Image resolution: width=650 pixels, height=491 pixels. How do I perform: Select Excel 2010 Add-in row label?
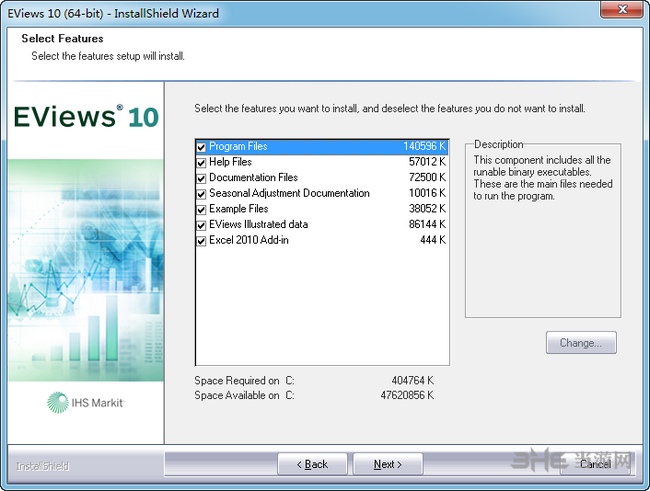click(249, 240)
